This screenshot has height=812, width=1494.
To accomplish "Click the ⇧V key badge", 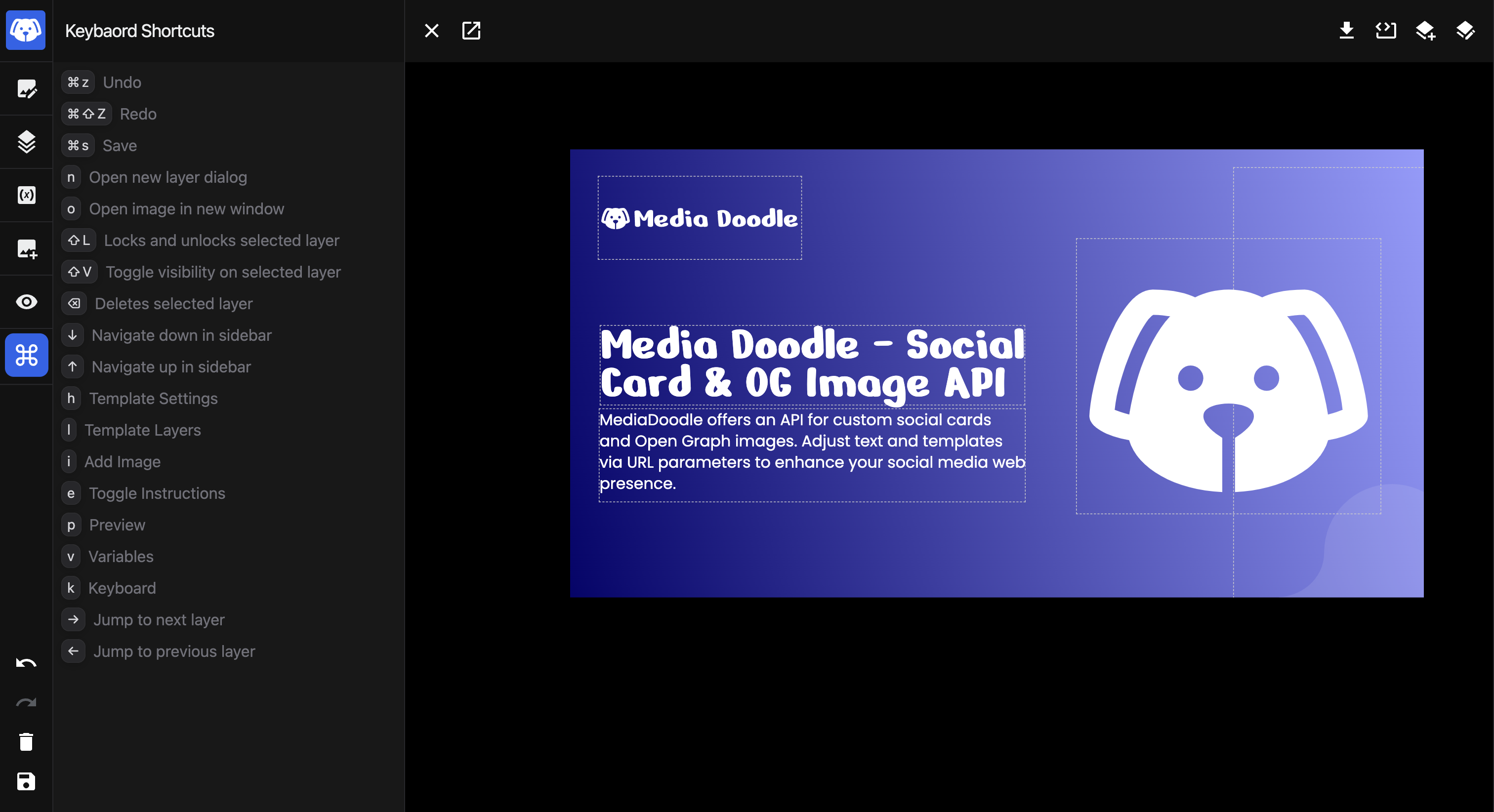I will click(x=80, y=272).
